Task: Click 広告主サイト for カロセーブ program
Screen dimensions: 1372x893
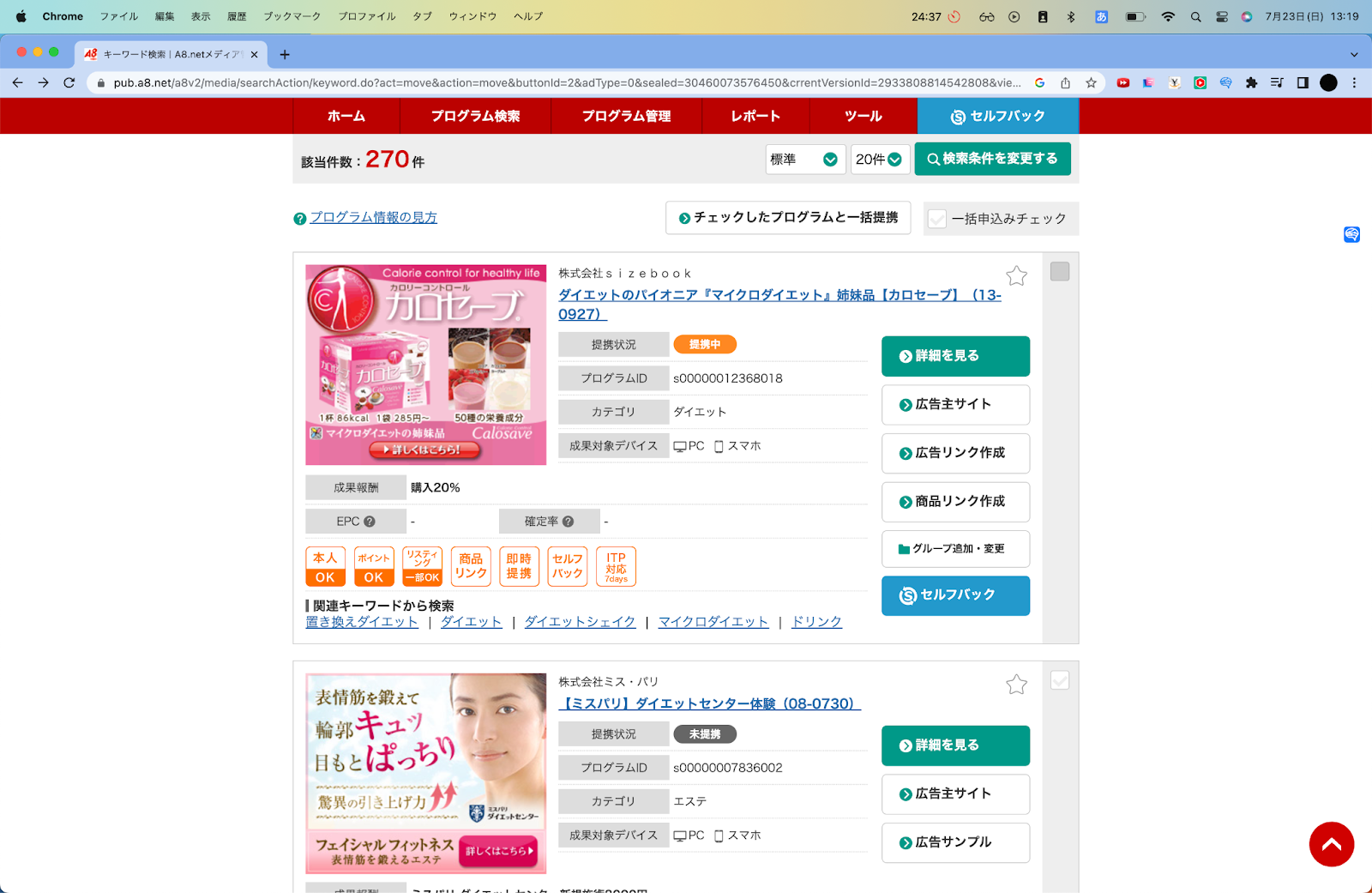Action: 955,405
